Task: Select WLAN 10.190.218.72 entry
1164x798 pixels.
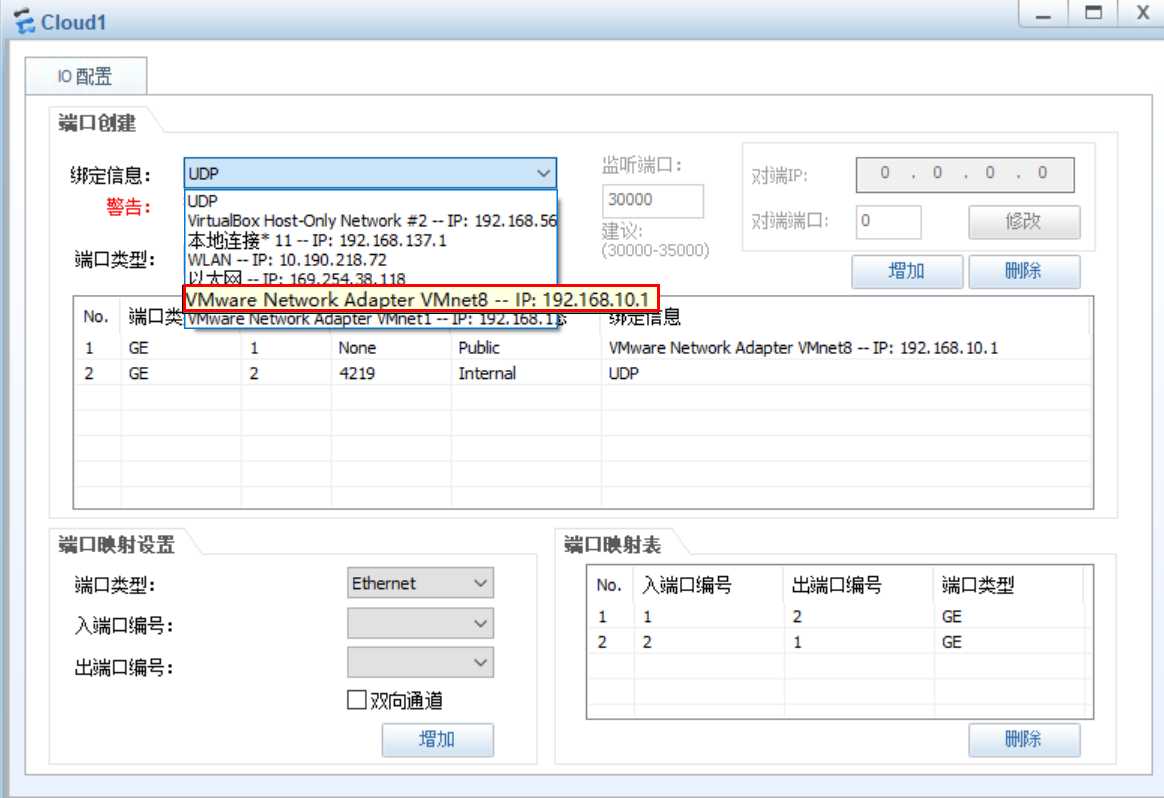Action: tap(370, 260)
